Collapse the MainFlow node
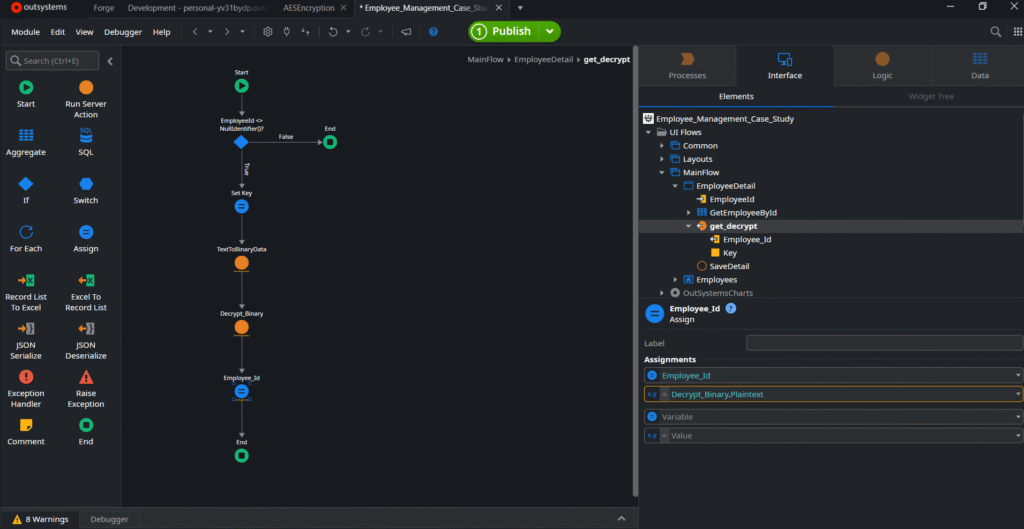The width and height of the screenshot is (1024, 529). [x=662, y=172]
